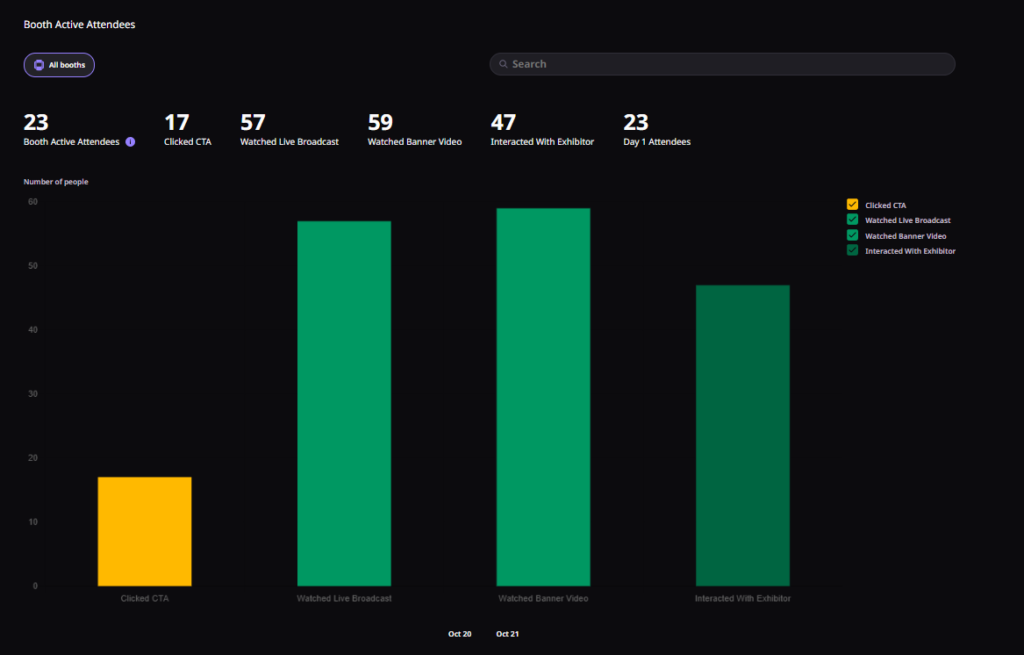Disable Watched Live Broadcast in the legend
Screen dimensions: 1024x655
[x=852, y=220]
